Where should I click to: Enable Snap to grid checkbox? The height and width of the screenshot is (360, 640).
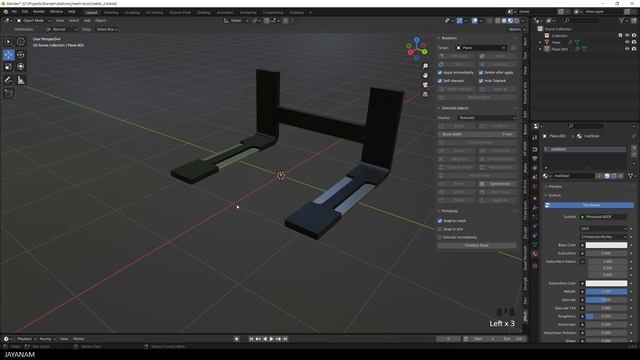pos(440,229)
